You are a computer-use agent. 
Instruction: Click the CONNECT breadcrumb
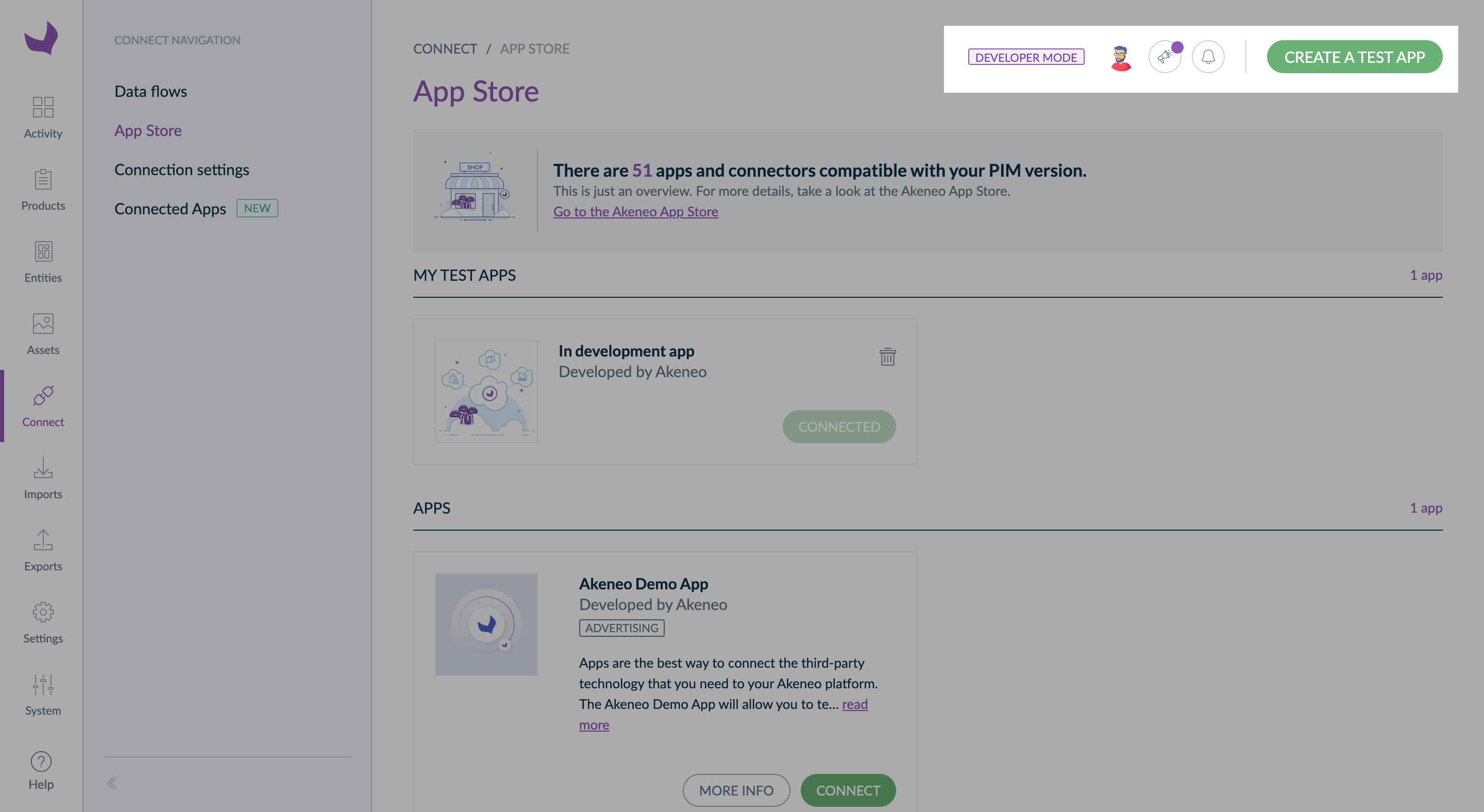445,48
